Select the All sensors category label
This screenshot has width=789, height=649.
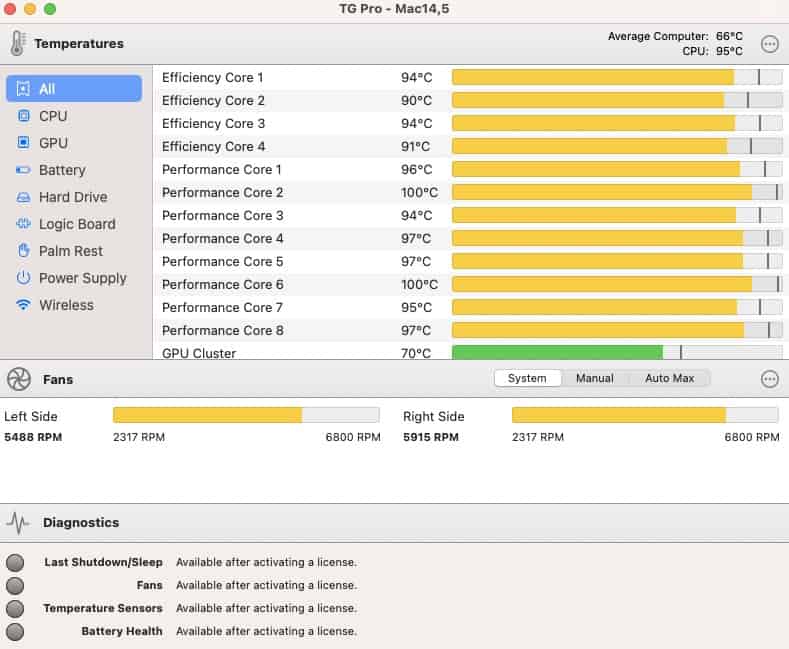(47, 89)
